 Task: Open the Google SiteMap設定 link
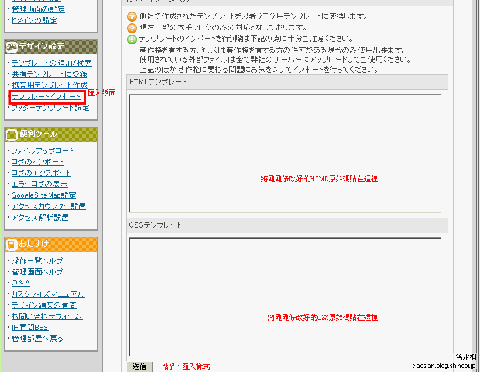[44, 195]
